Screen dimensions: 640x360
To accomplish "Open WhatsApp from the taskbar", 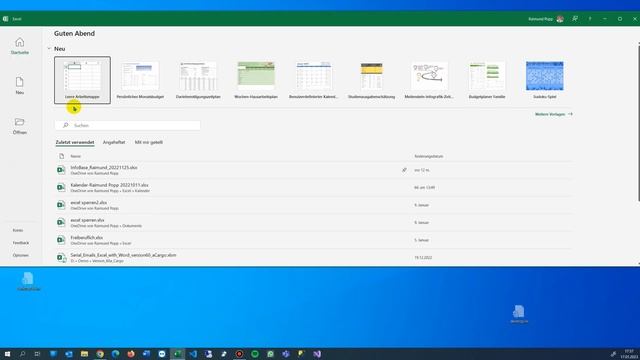I will [271, 354].
